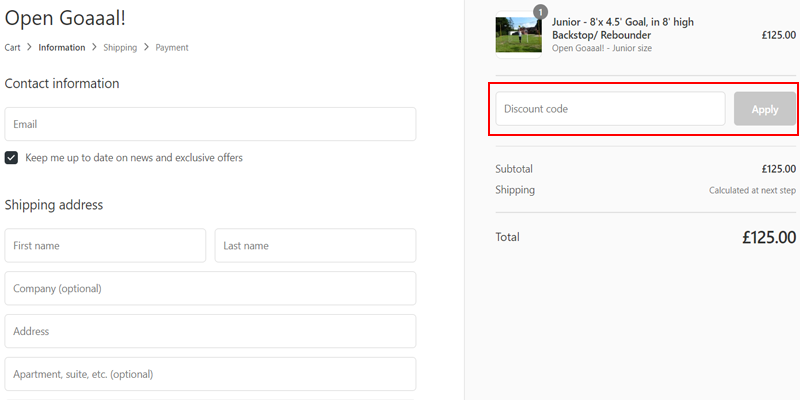Click the chevron icon after Cart breadcrumb
Viewport: 800px width, 400px height.
click(x=29, y=47)
